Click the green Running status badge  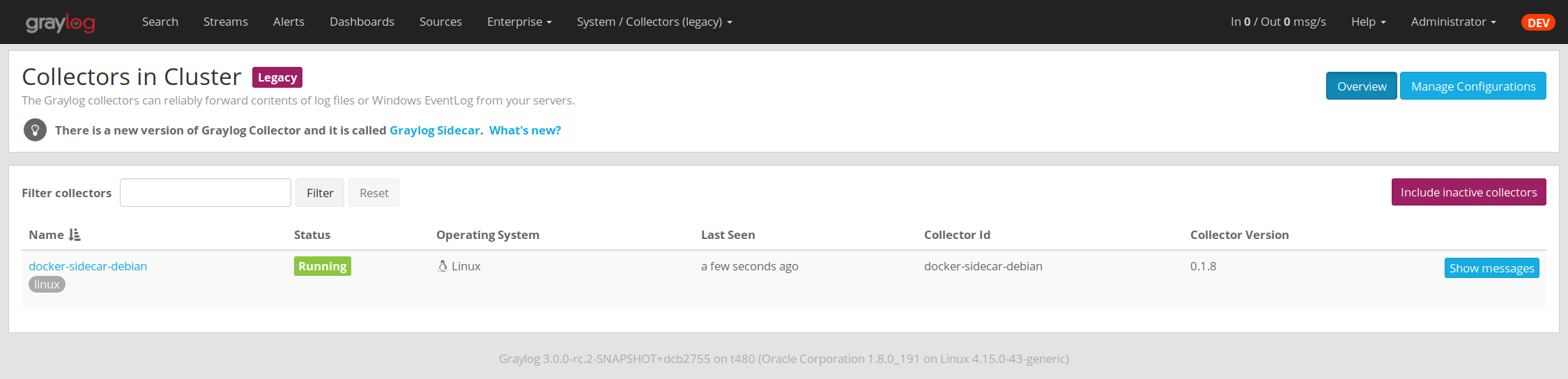(x=322, y=266)
